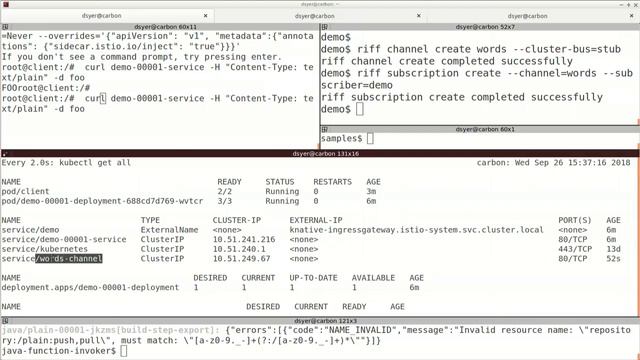This screenshot has height=360, width=640.
Task: Click 'deployment.apps/demo-00001-deployment' row name
Action: (90, 288)
